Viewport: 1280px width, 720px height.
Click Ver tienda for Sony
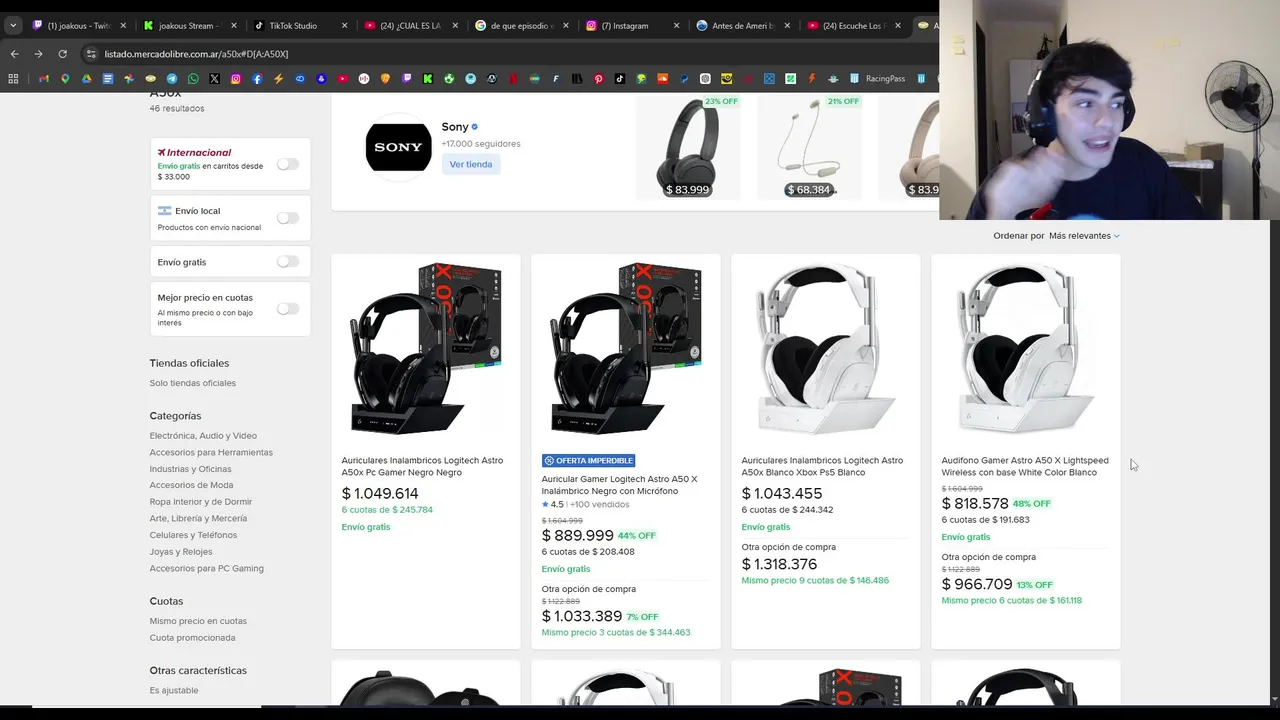471,164
